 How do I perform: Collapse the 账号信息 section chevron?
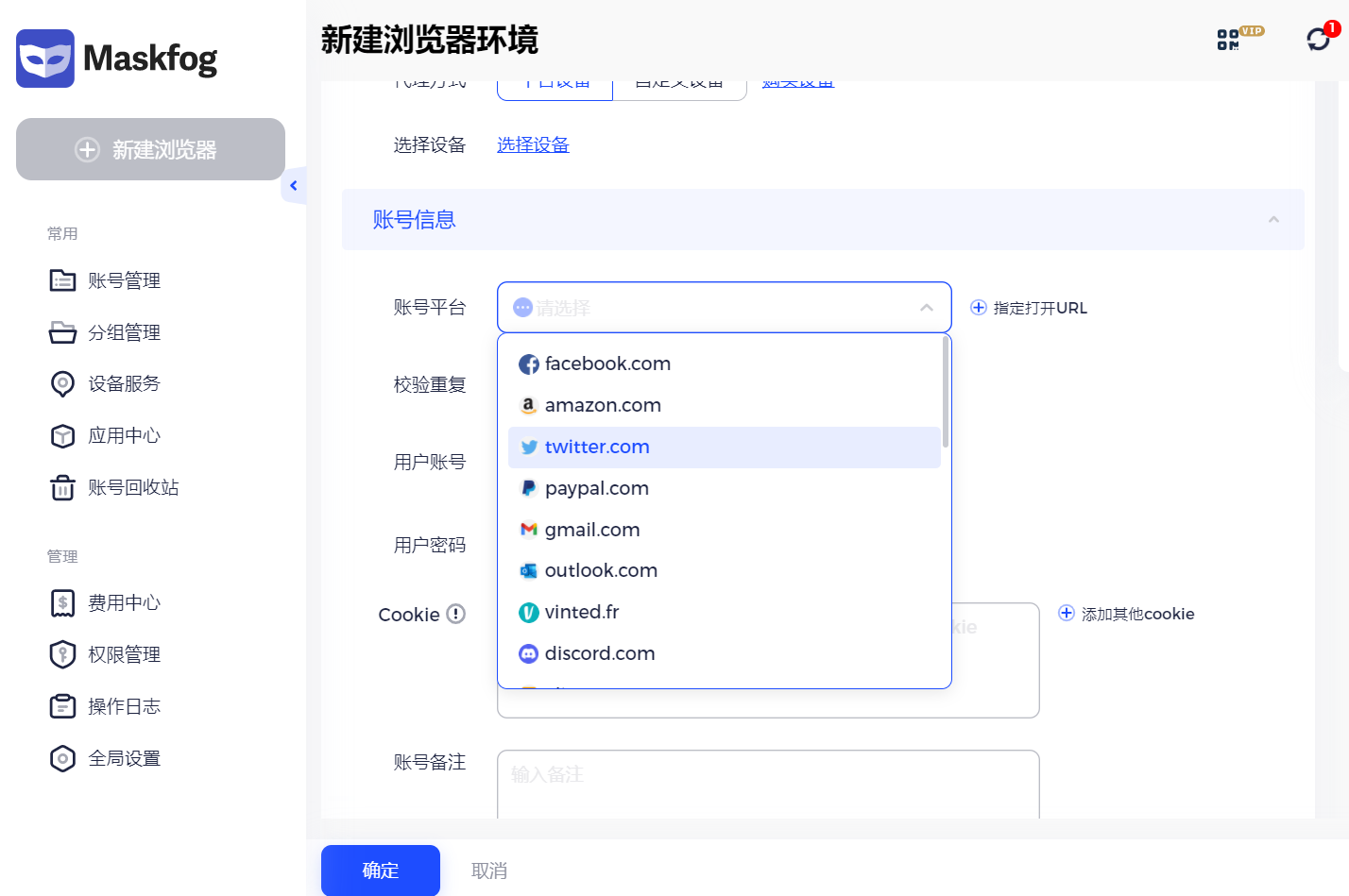[x=1273, y=219]
